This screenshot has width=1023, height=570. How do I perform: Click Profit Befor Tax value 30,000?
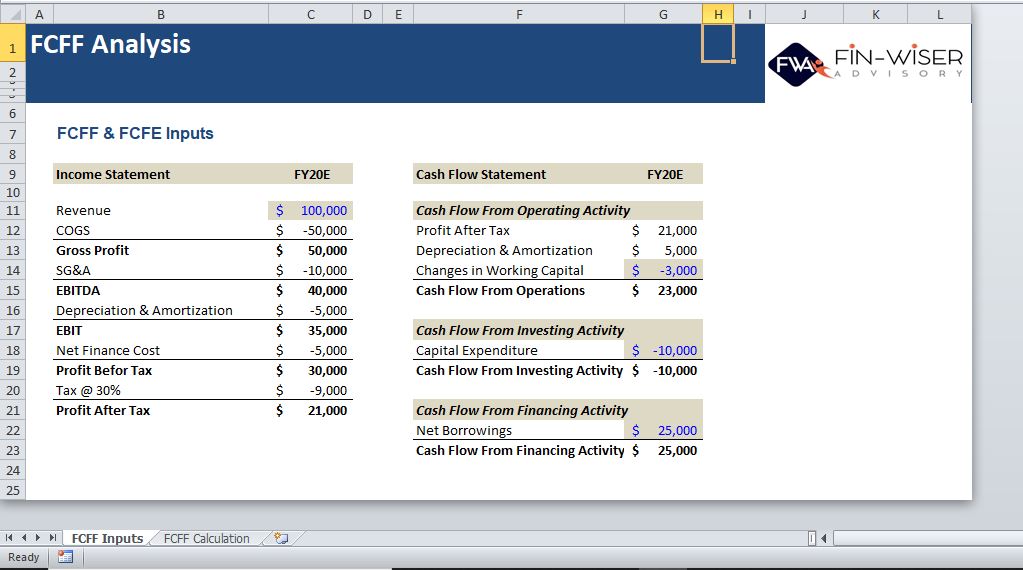(x=311, y=370)
